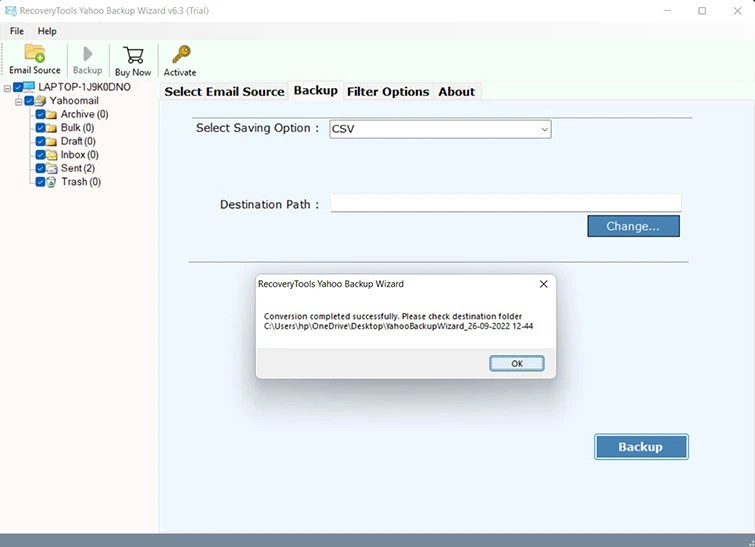The image size is (755, 547).
Task: Click the blue Backup button
Action: tap(641, 447)
